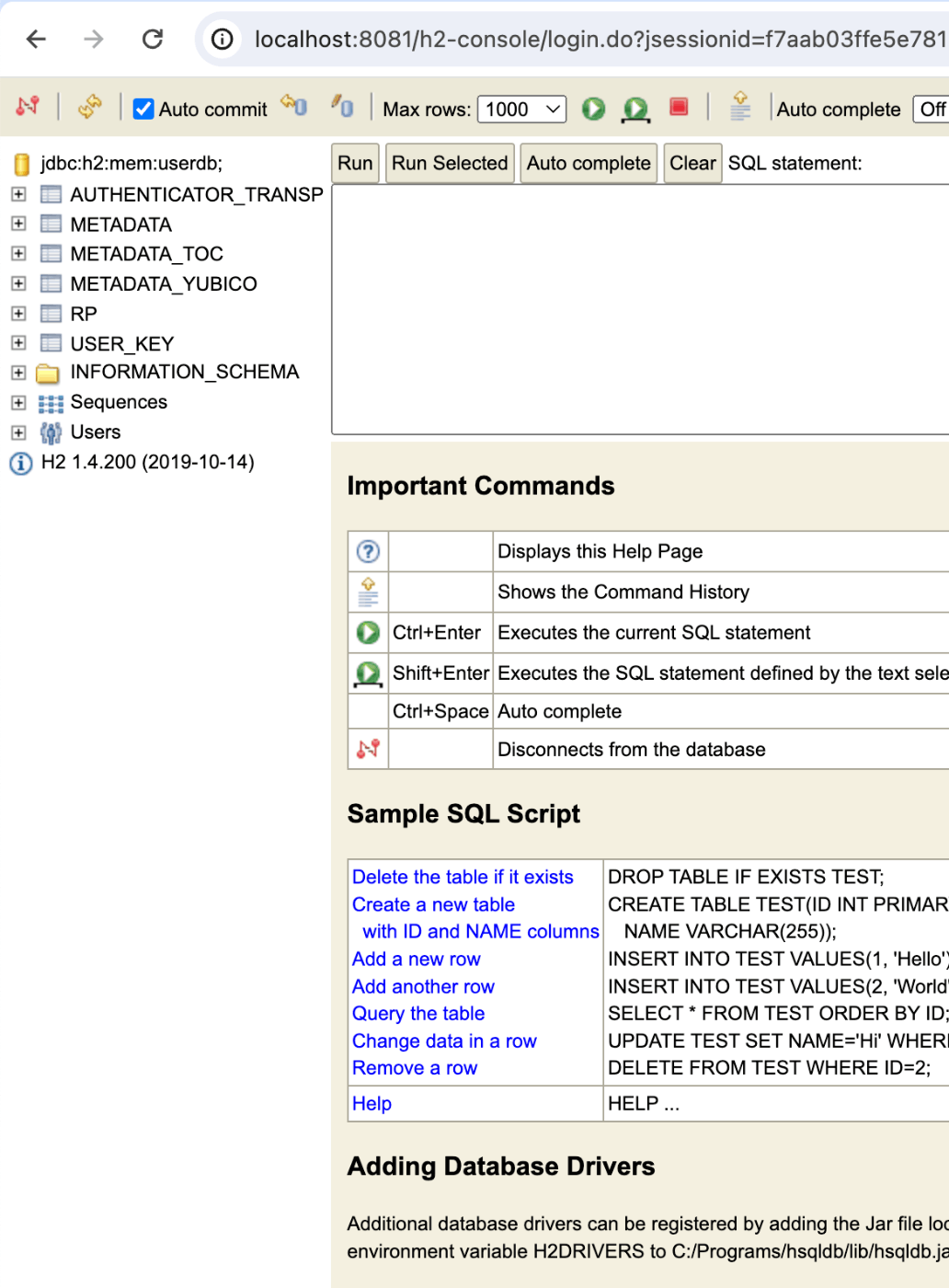The height and width of the screenshot is (1288, 949).
Task: Expand the AUTHENTICATOR_TRANSP table node
Action: tap(18, 194)
